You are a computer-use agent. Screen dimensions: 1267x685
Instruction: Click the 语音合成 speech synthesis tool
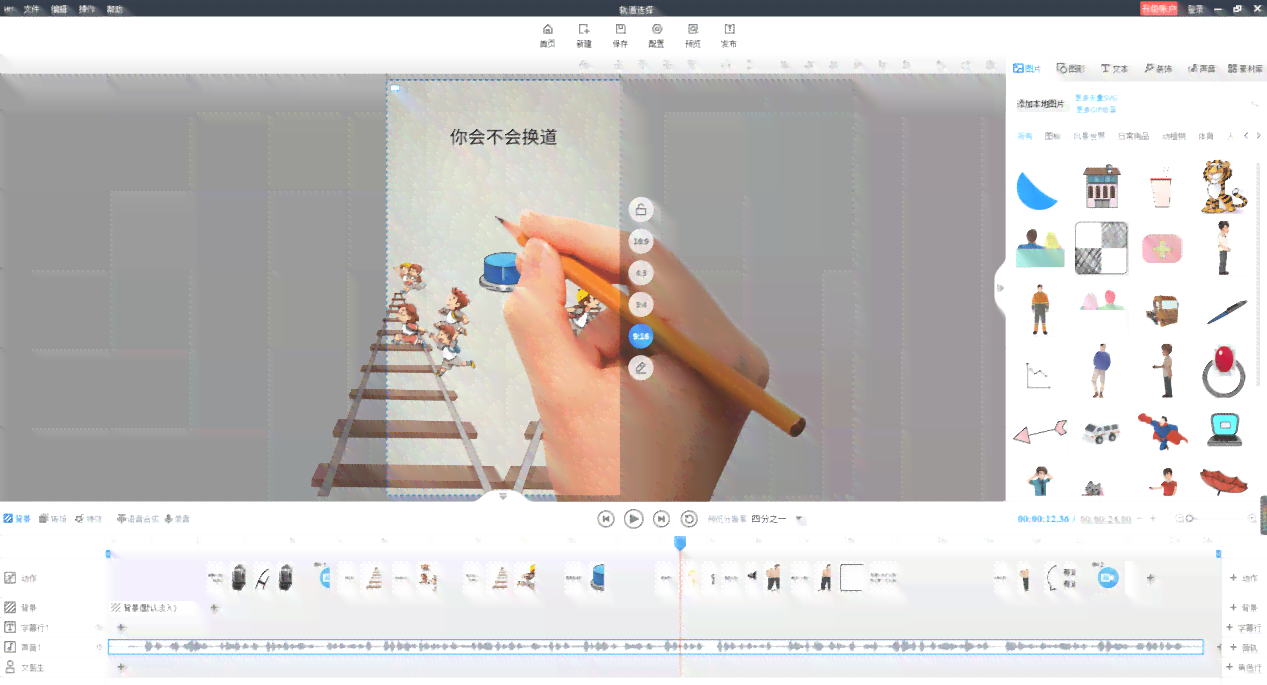138,519
